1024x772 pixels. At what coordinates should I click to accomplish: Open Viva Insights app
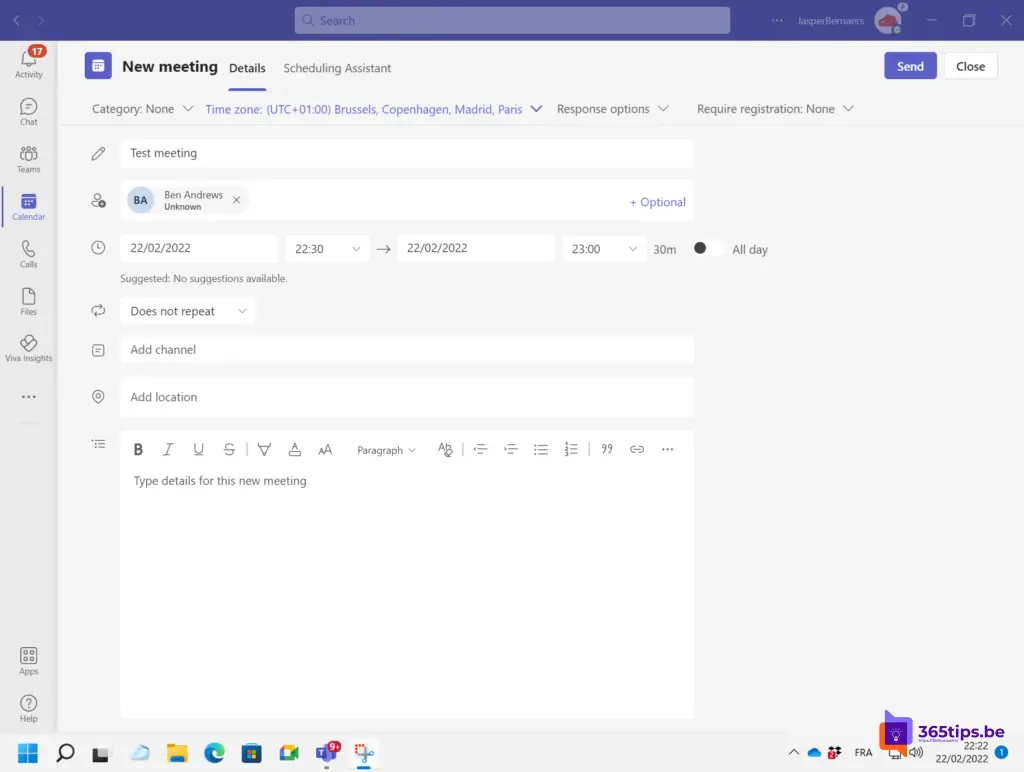coord(29,348)
